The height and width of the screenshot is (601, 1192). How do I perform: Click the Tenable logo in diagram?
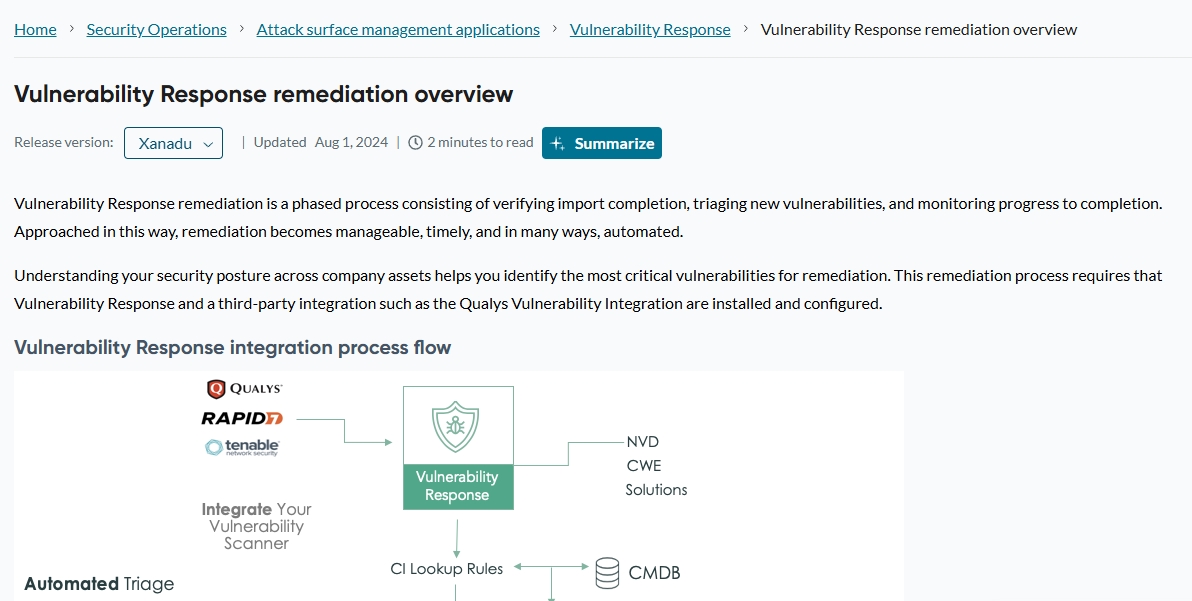242,447
